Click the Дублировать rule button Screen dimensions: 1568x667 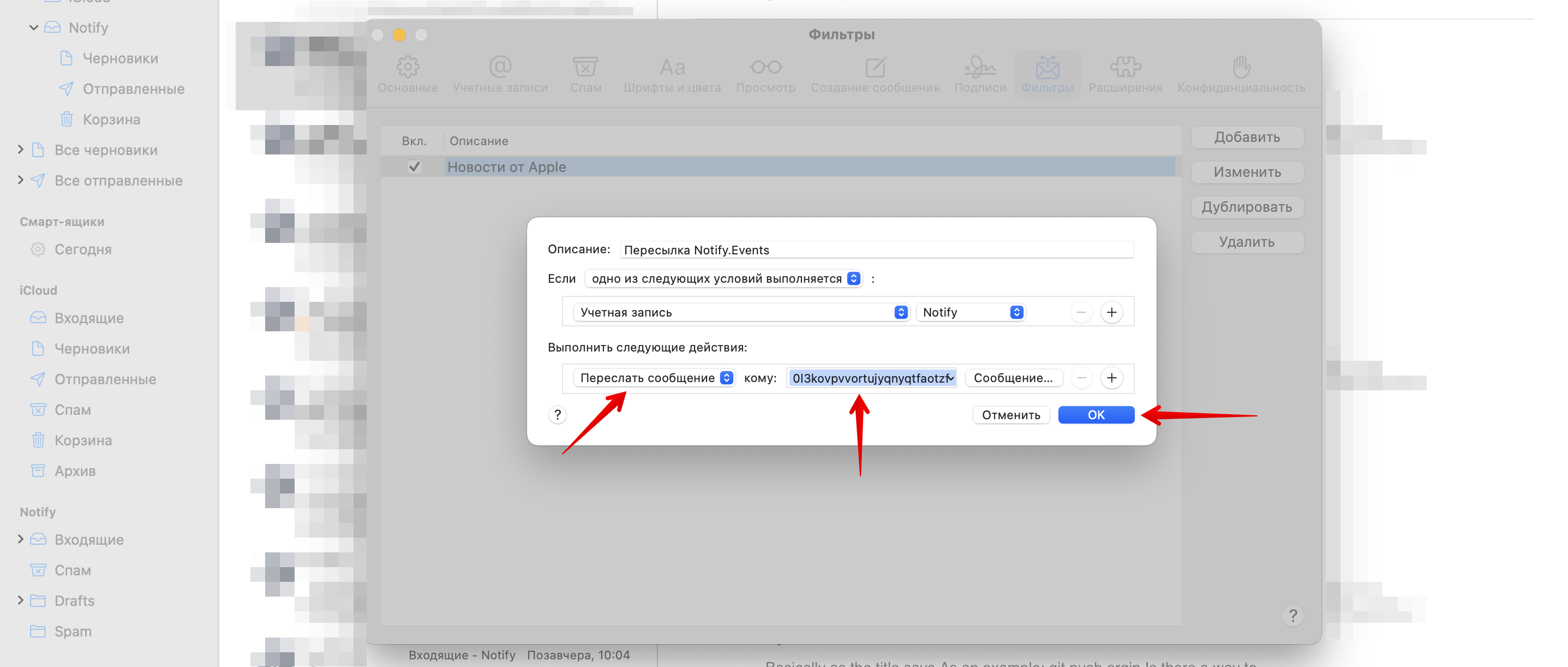1247,207
